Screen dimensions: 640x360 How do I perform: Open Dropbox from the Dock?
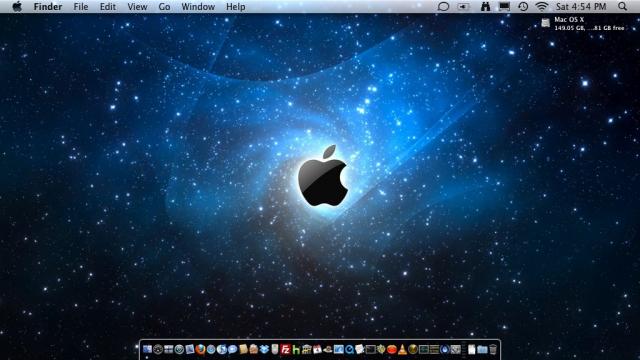click(264, 349)
